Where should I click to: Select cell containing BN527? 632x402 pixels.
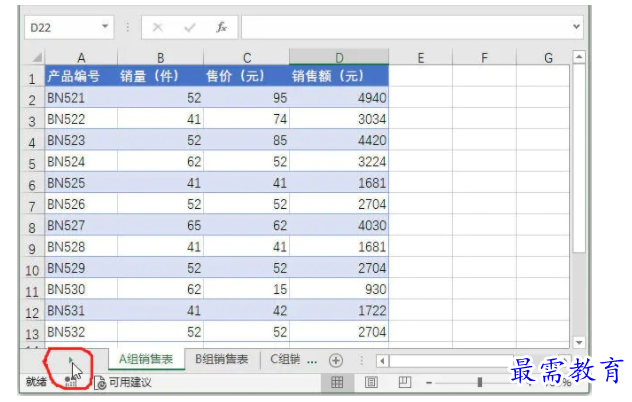point(81,225)
